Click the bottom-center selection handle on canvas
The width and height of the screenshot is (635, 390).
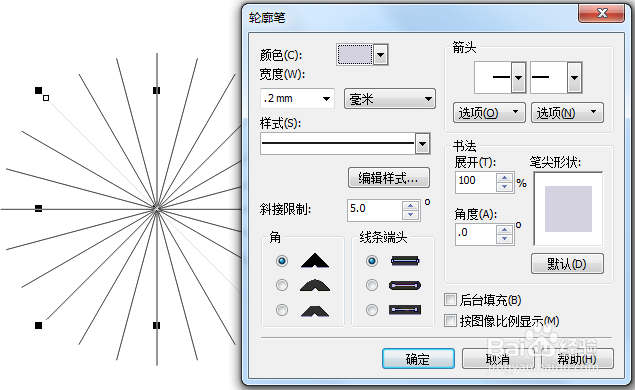[156, 325]
